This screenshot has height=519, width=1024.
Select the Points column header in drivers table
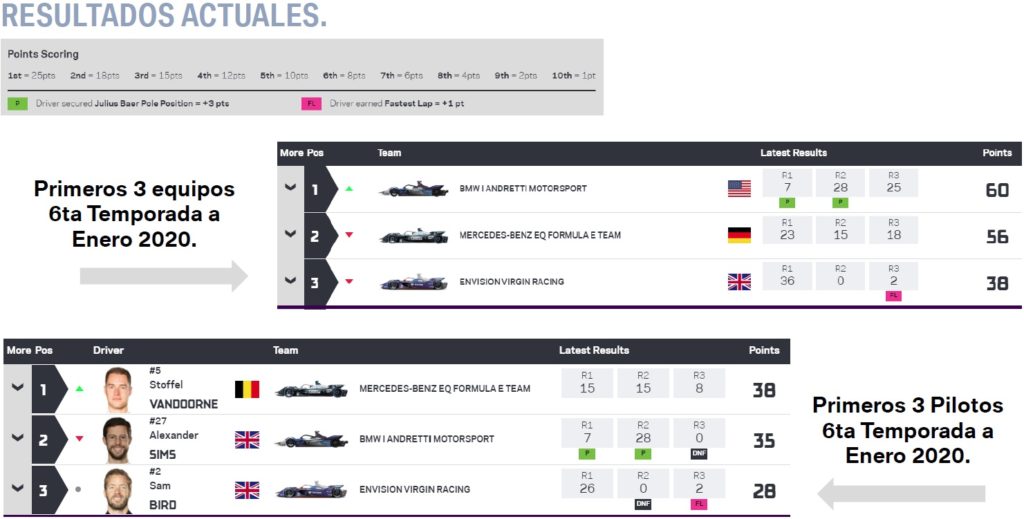click(764, 351)
